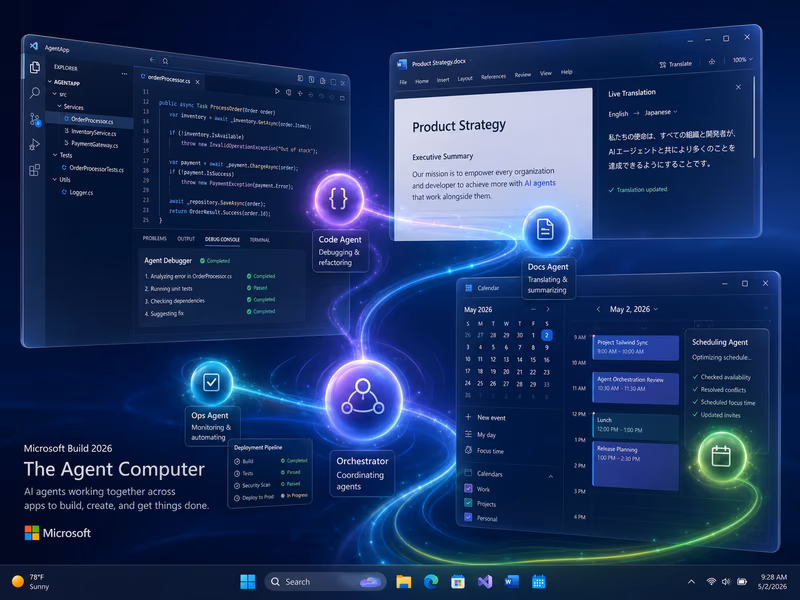Open Focus time in the Calendar sidebar
This screenshot has width=800, height=600.
tap(484, 451)
